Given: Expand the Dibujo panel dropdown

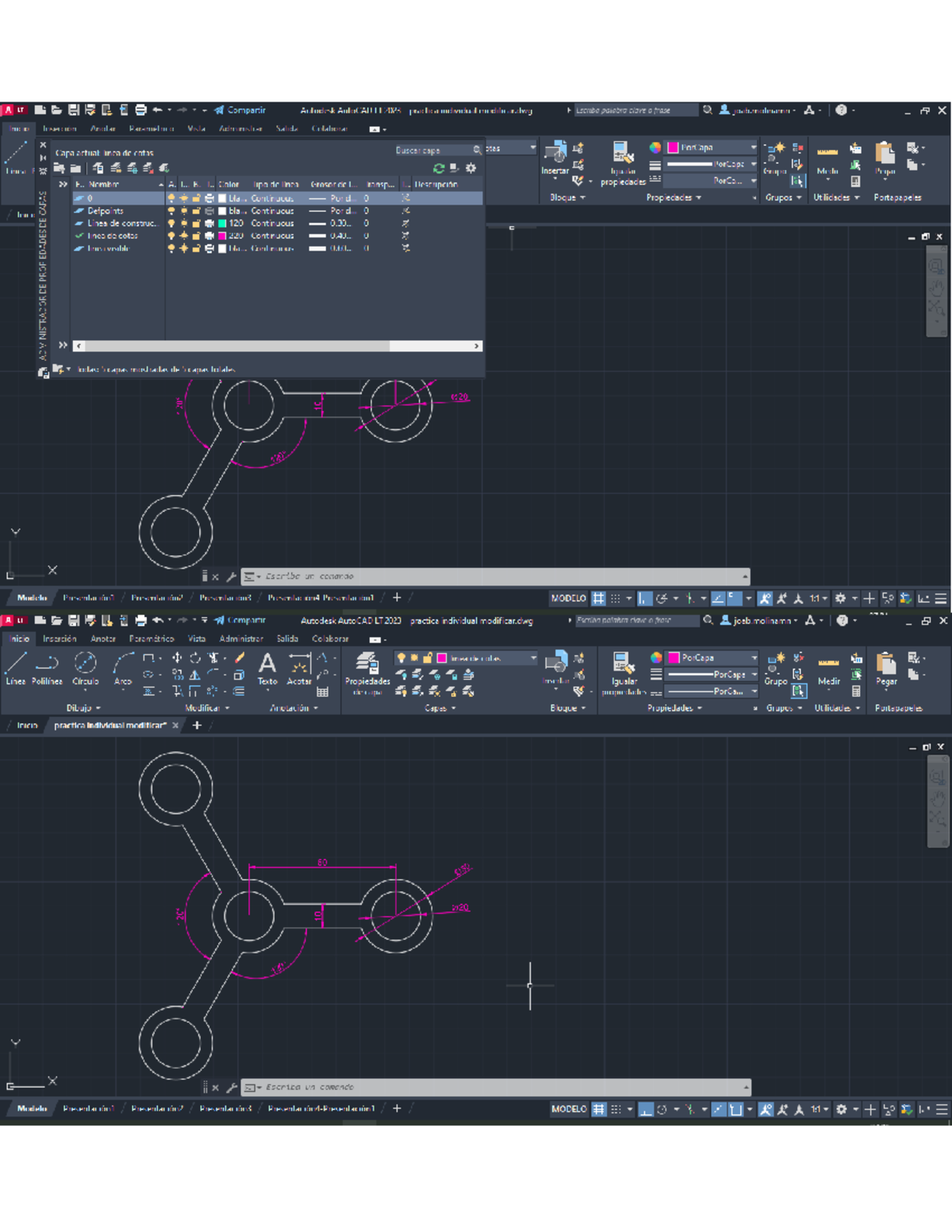Looking at the screenshot, I should click(x=83, y=708).
